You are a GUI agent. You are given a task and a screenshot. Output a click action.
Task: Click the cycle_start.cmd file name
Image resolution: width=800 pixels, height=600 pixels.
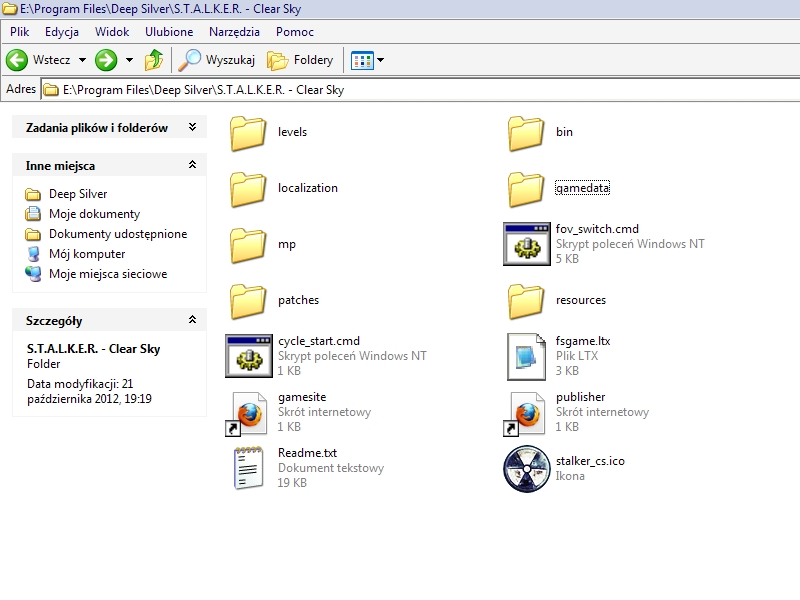[x=319, y=341]
